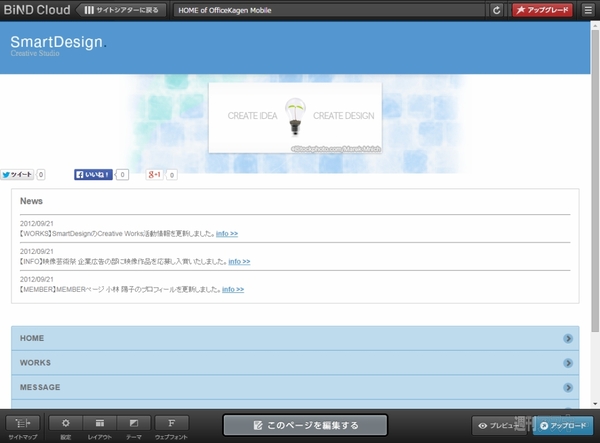Click the Creative Studio tagline text
The height and width of the screenshot is (443, 600).
pyautogui.click(x=35, y=53)
